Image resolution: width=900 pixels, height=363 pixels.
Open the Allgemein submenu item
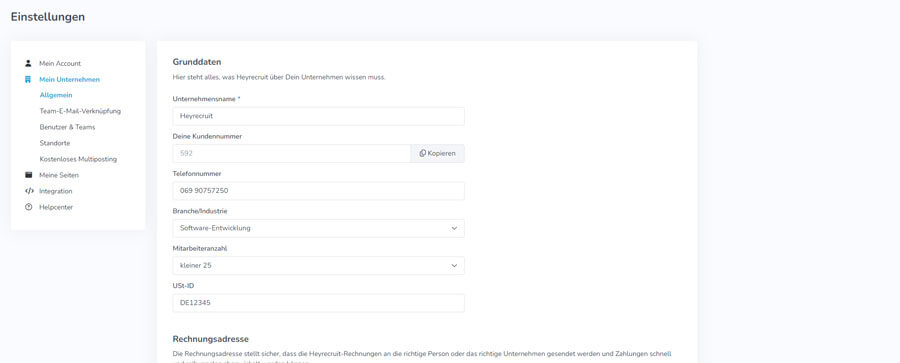click(56, 95)
